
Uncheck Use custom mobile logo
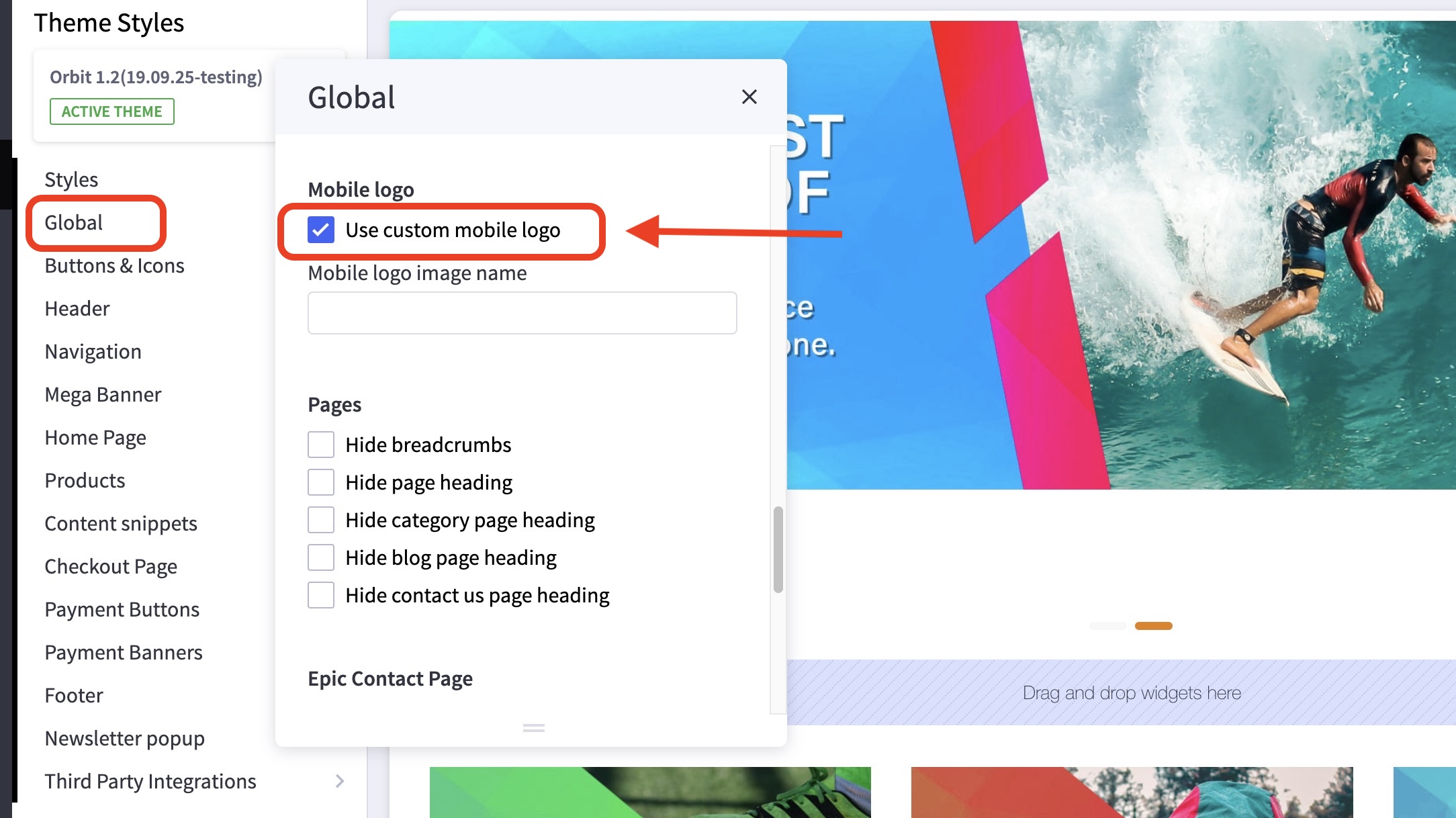coord(321,230)
